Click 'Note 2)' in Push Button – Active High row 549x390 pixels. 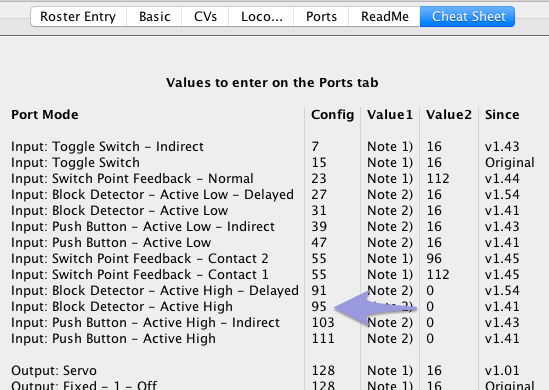(390, 339)
